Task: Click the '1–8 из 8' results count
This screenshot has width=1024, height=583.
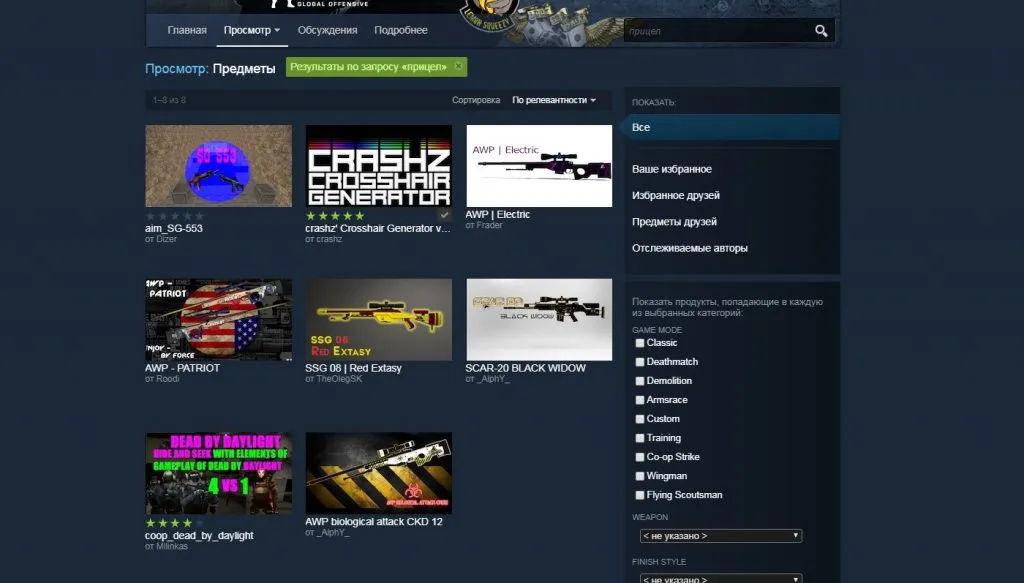Action: [x=169, y=100]
